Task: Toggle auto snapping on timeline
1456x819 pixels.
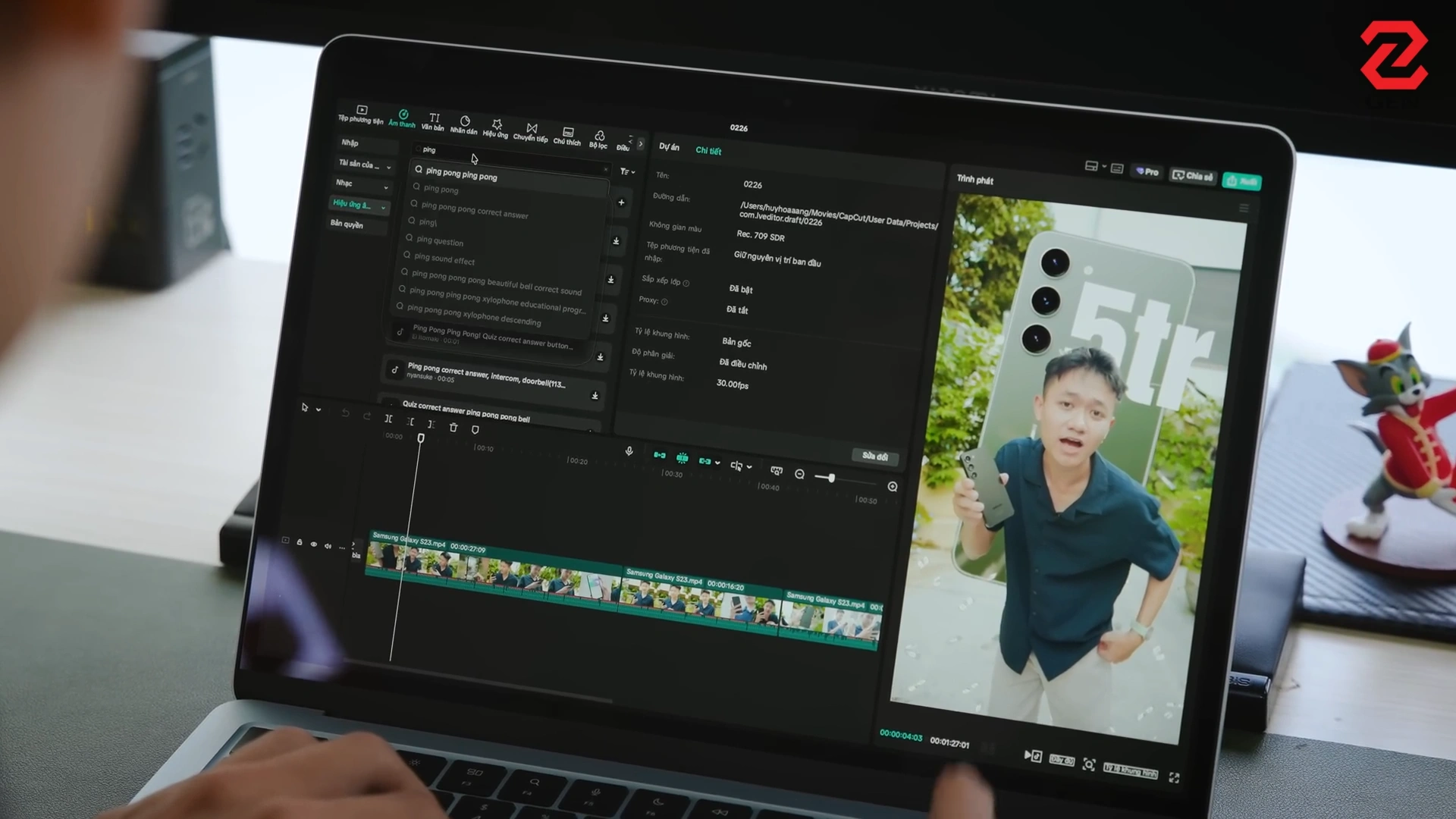Action: [x=682, y=458]
